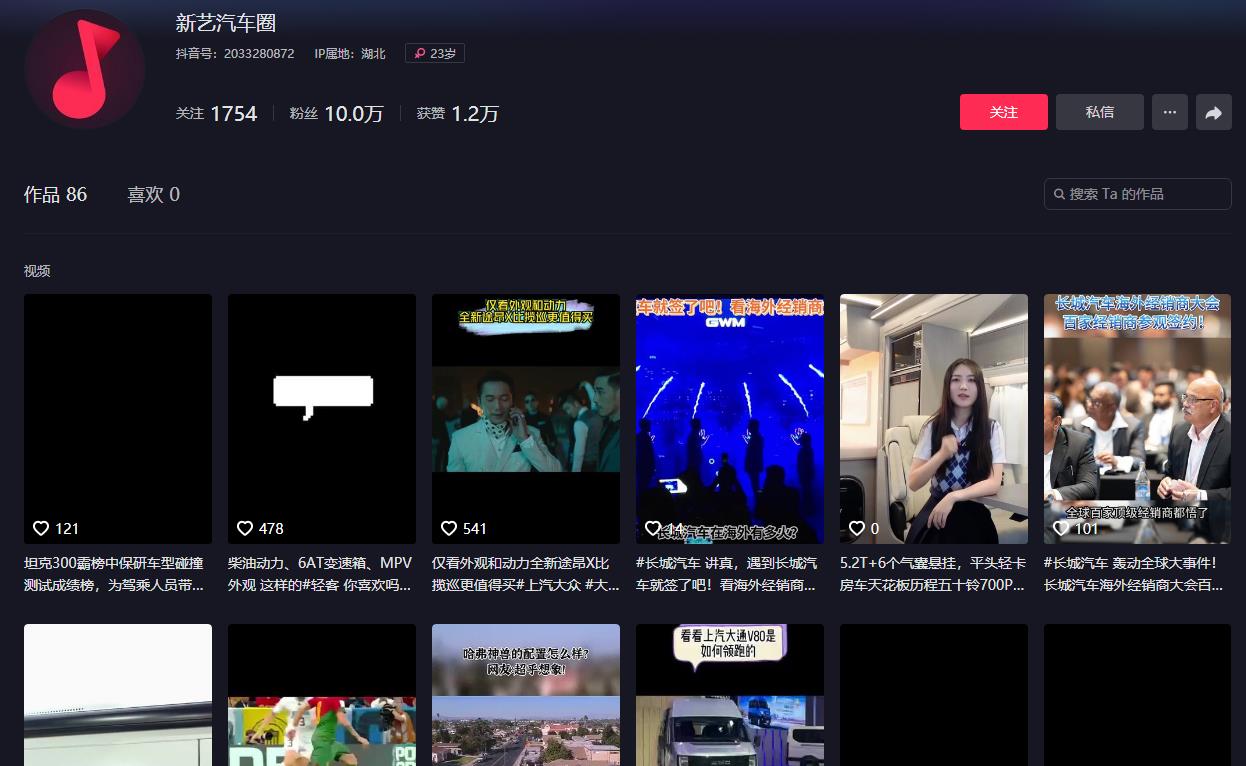Screen dimensions: 1246x766
Task: Select the 作品 86 tab
Action: 56,194
